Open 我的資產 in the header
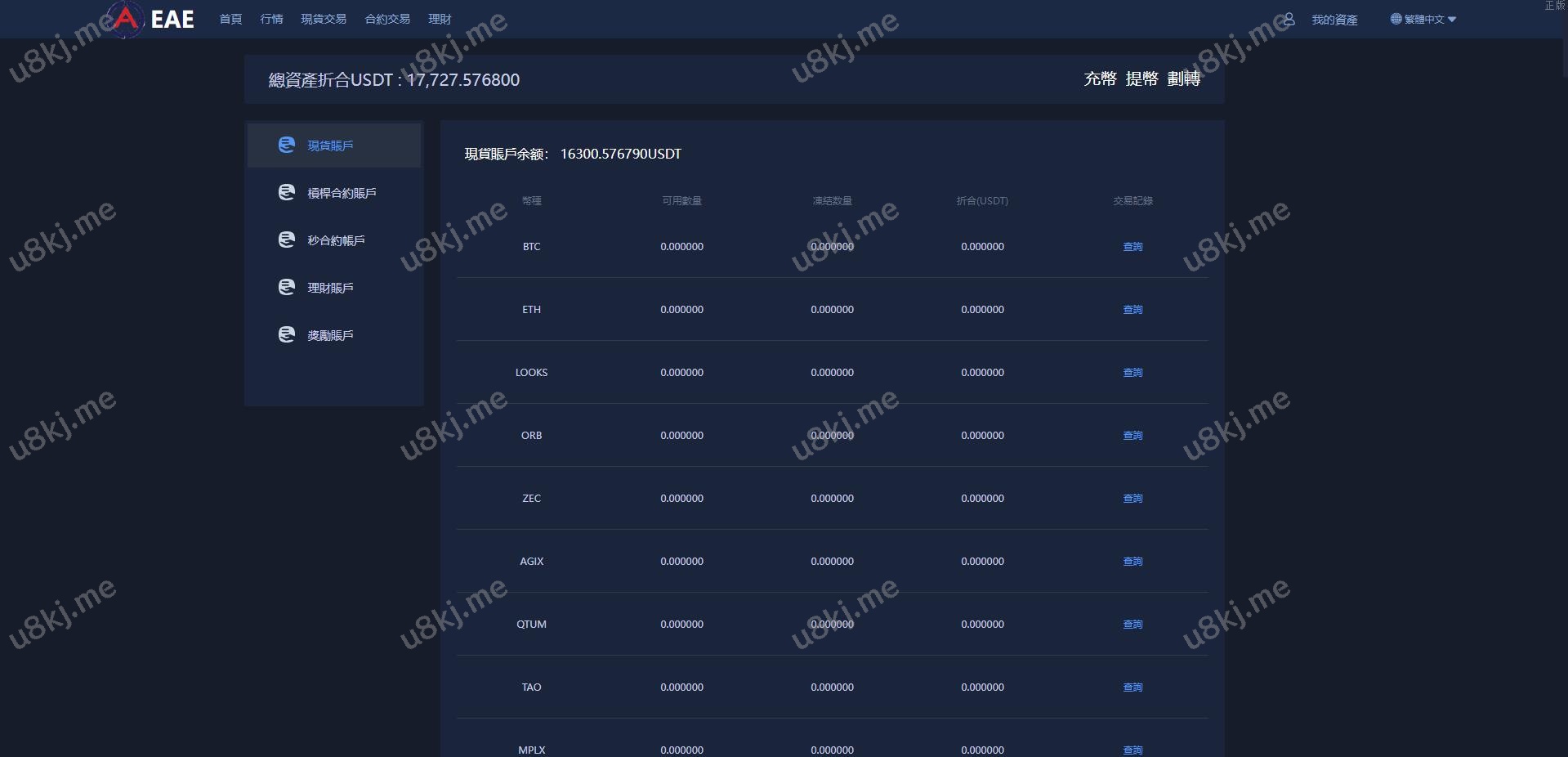This screenshot has width=1568, height=757. tap(1334, 20)
